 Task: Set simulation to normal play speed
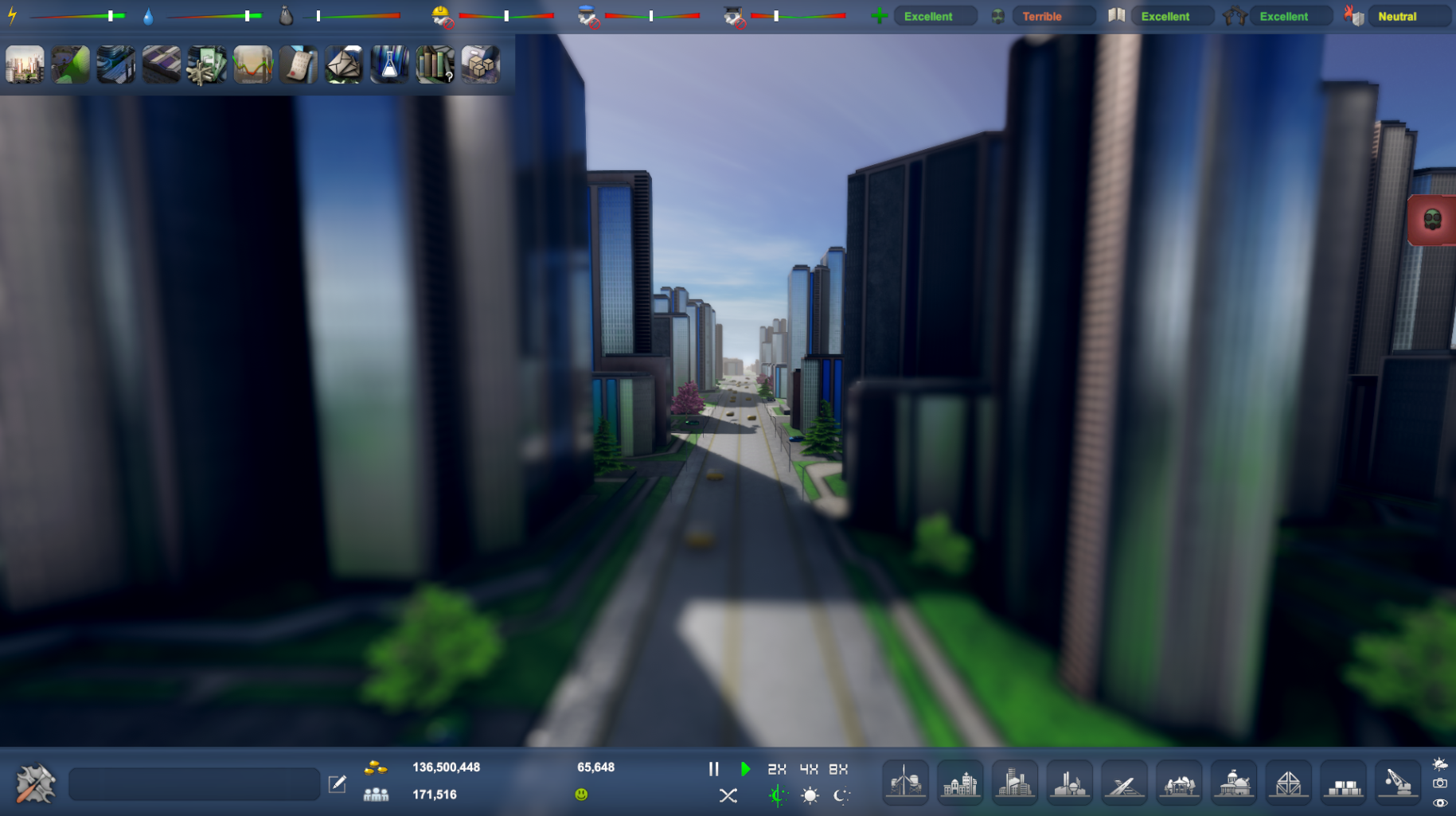[x=745, y=769]
